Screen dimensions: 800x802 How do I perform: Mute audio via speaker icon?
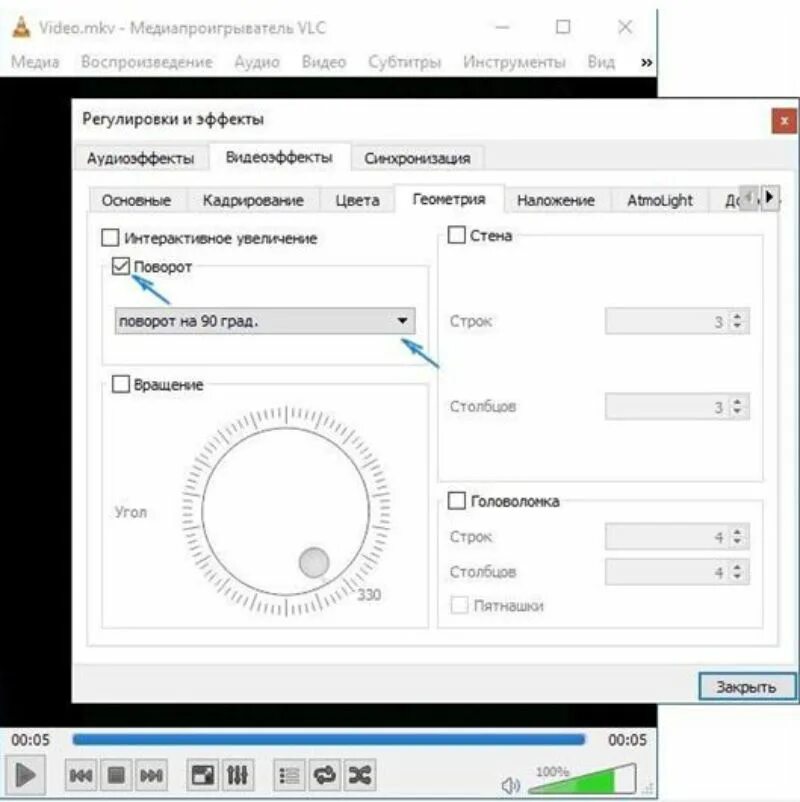click(510, 785)
